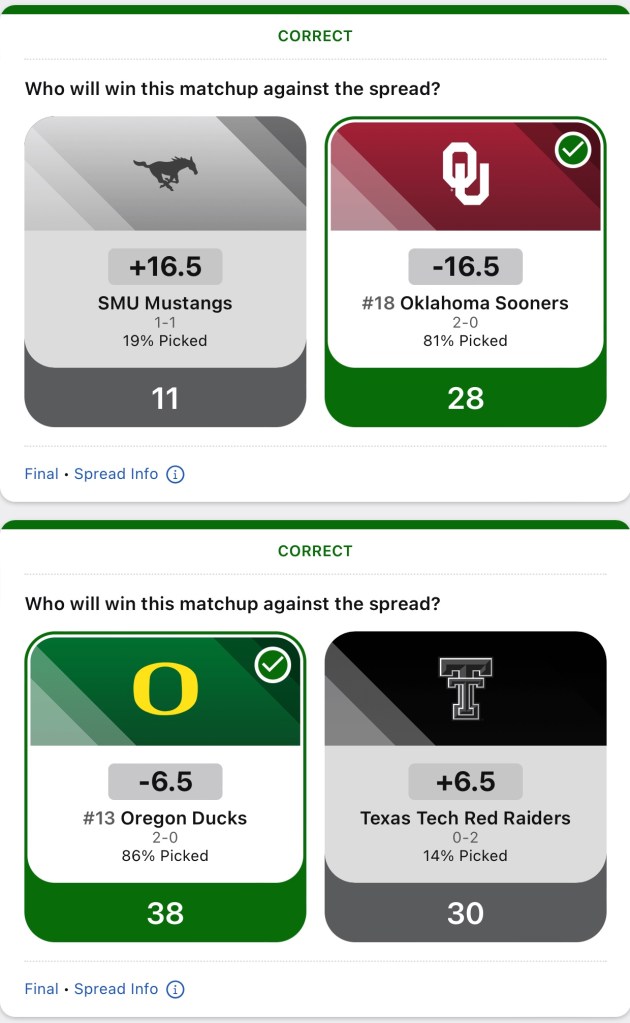
Task: Toggle checkmark on Oklahoma Sooners pick
Action: tap(573, 150)
